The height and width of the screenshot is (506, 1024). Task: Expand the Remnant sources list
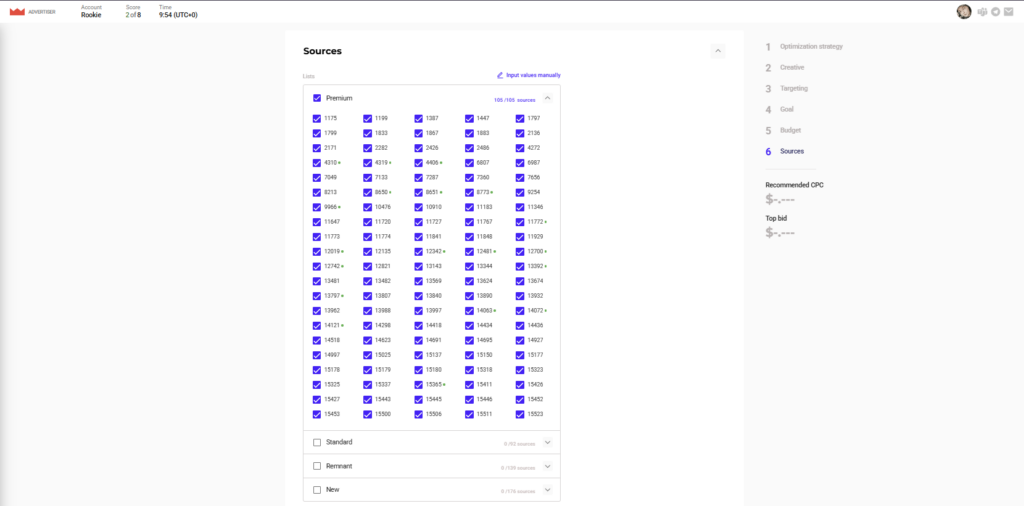point(547,466)
